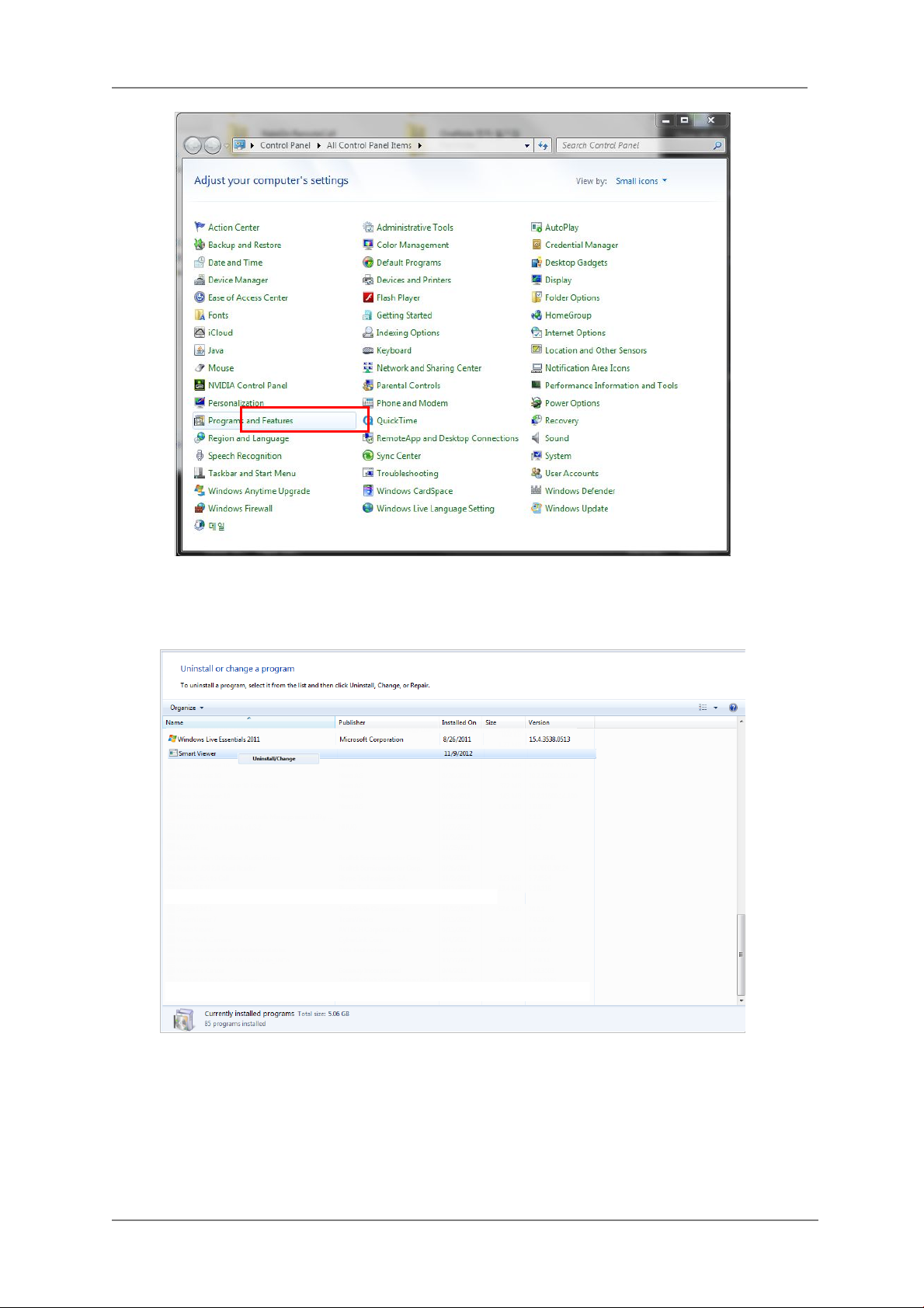924x1308 pixels.
Task: Click the Windows Update icon
Action: pyautogui.click(x=537, y=508)
